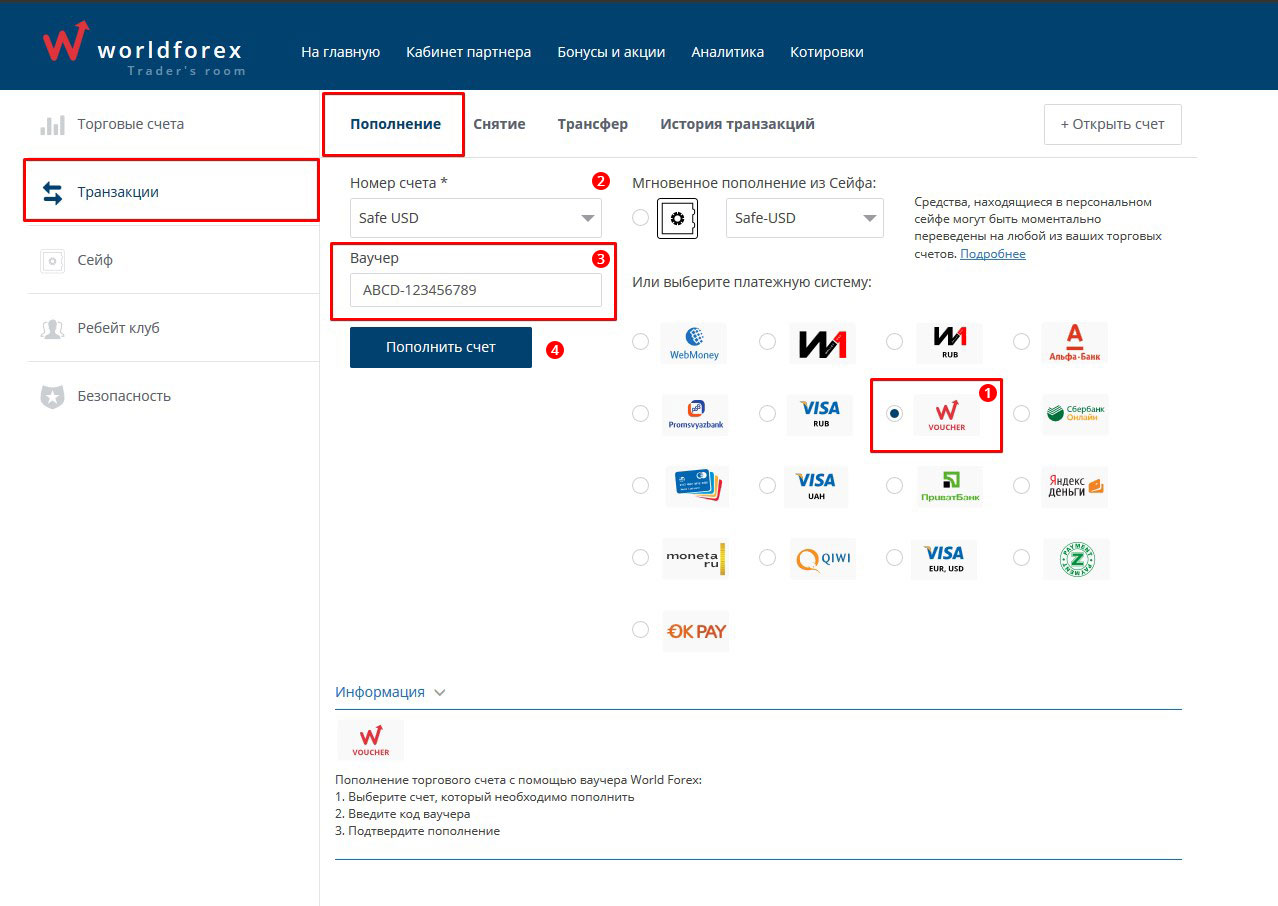Image resolution: width=1278 pixels, height=906 pixels.
Task: Open Кабинет партнера menu item
Action: pos(469,52)
